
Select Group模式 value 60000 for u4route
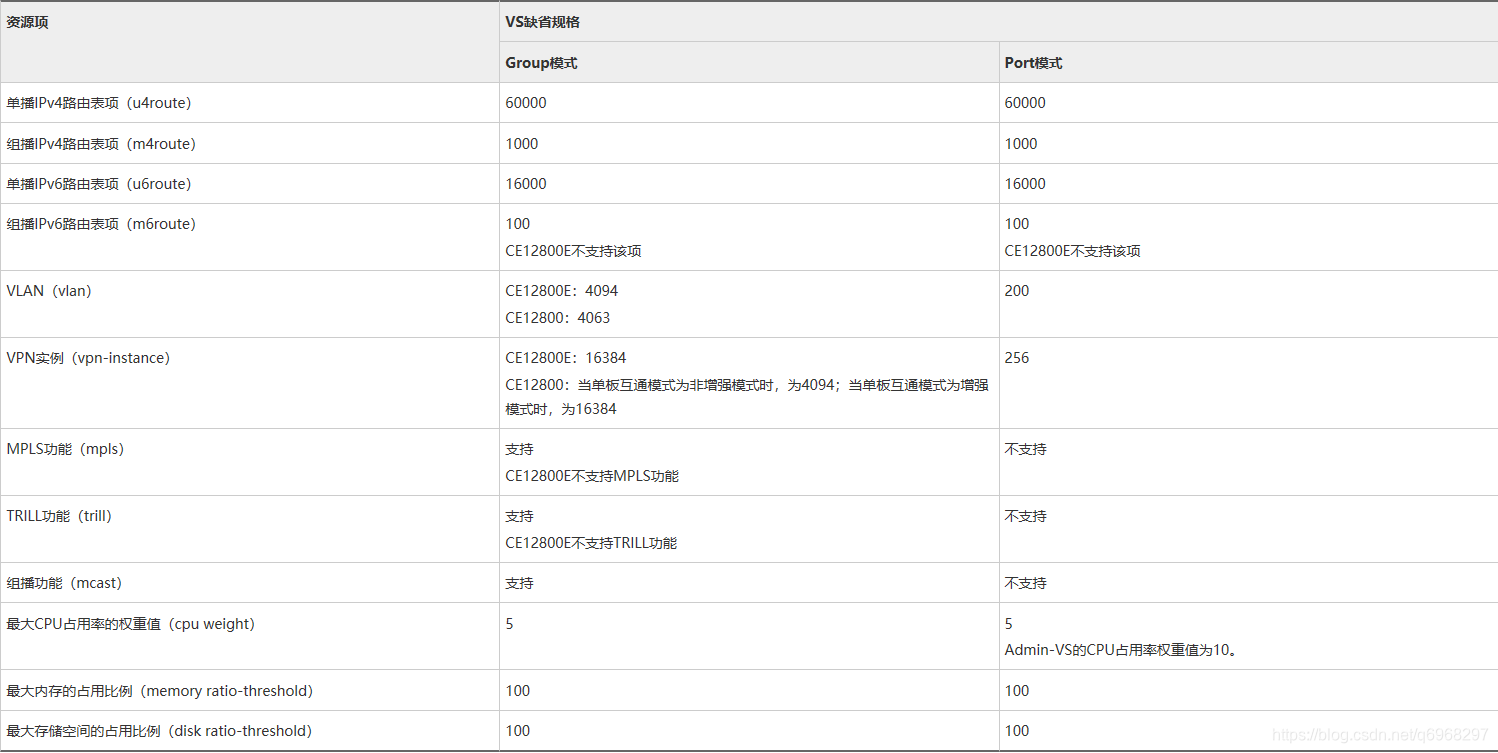[526, 103]
